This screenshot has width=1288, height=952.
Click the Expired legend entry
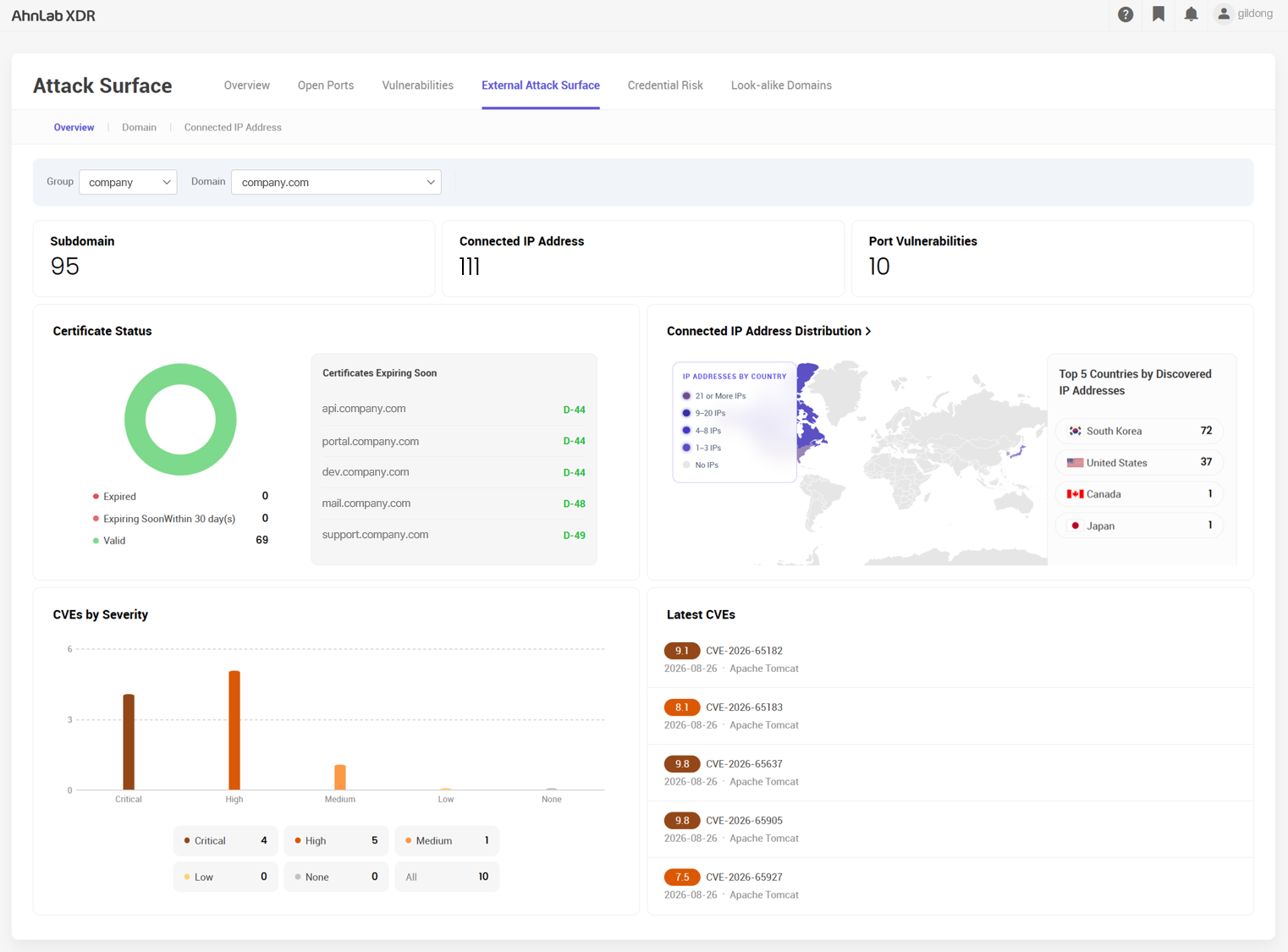[x=179, y=497]
